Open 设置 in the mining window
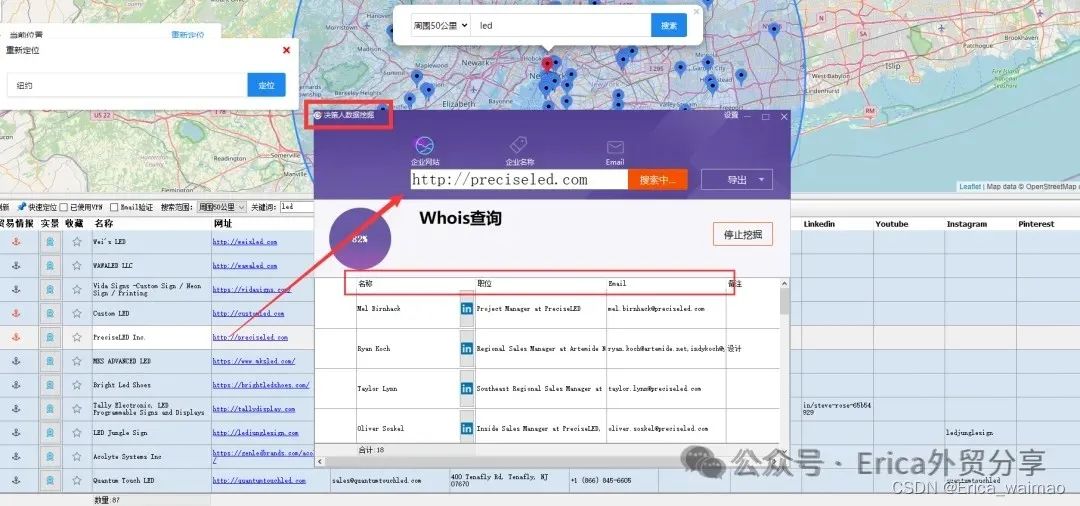 [731, 116]
